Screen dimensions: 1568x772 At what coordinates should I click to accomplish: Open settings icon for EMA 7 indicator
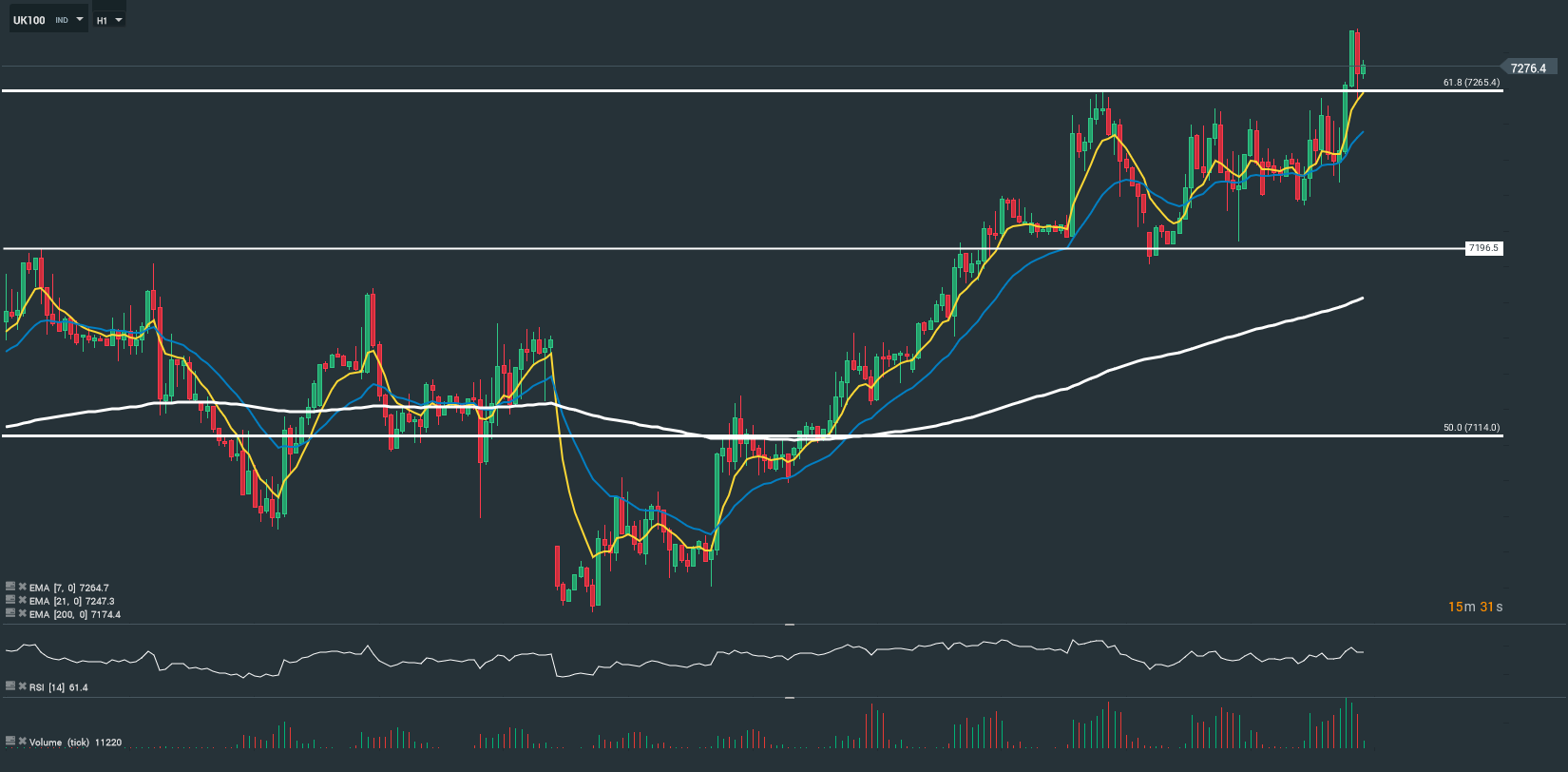pos(10,588)
